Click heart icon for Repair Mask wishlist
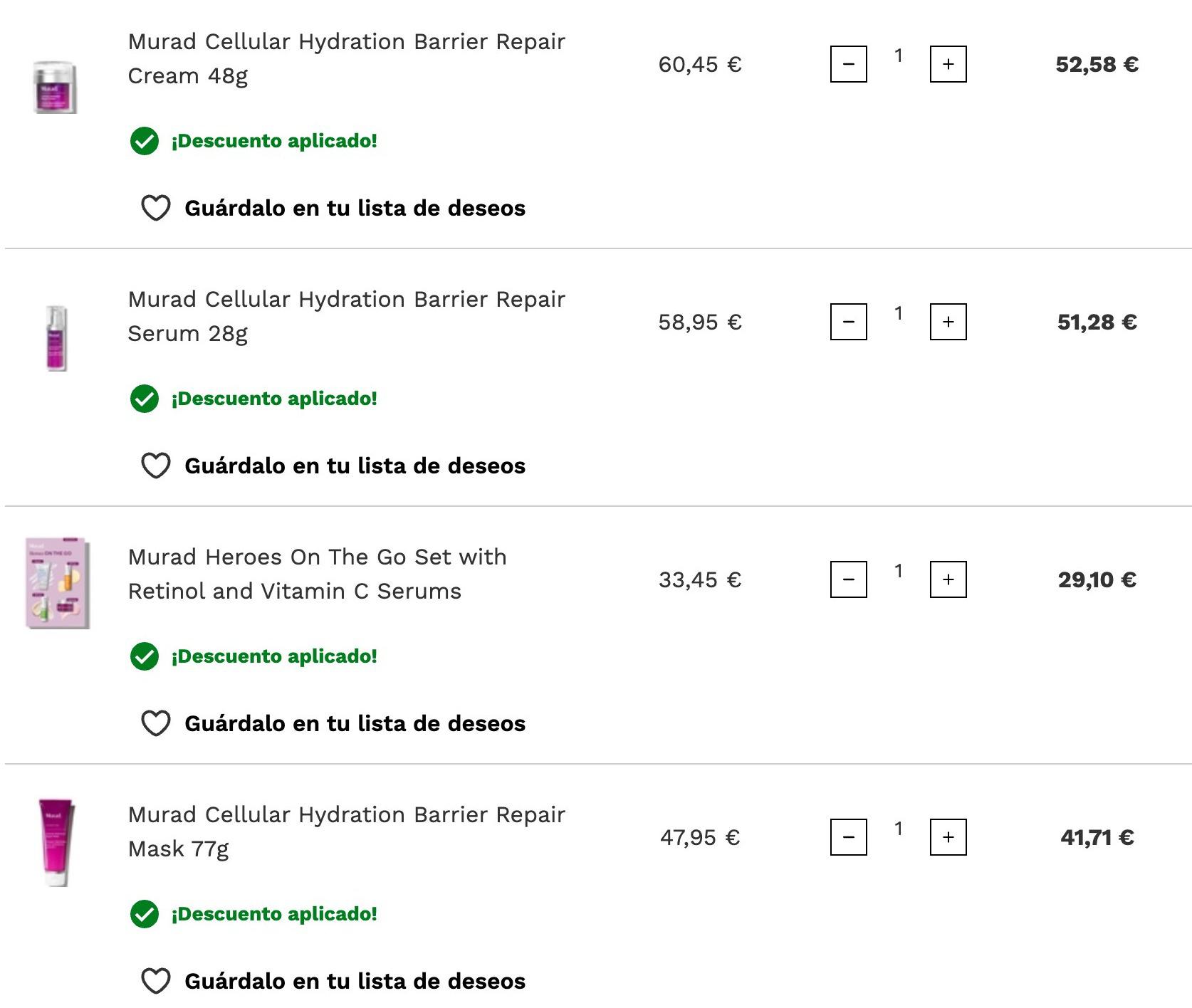The height and width of the screenshot is (1008, 1192). tap(155, 981)
